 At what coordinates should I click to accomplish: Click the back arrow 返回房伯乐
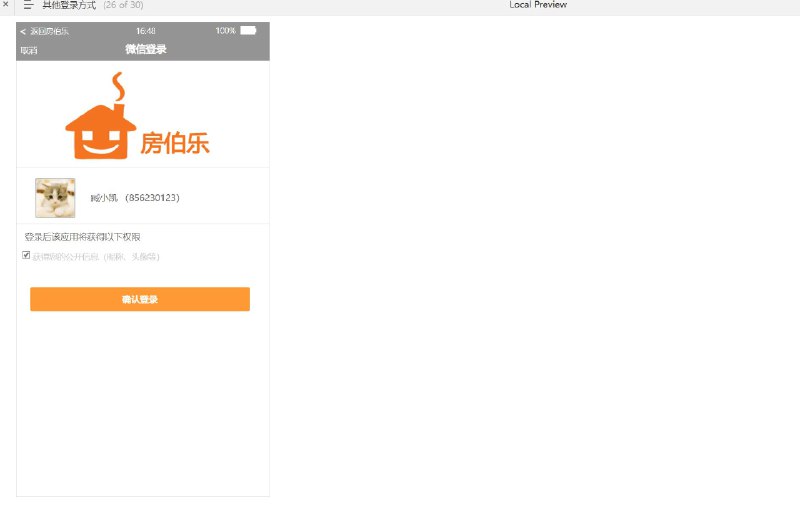point(44,31)
